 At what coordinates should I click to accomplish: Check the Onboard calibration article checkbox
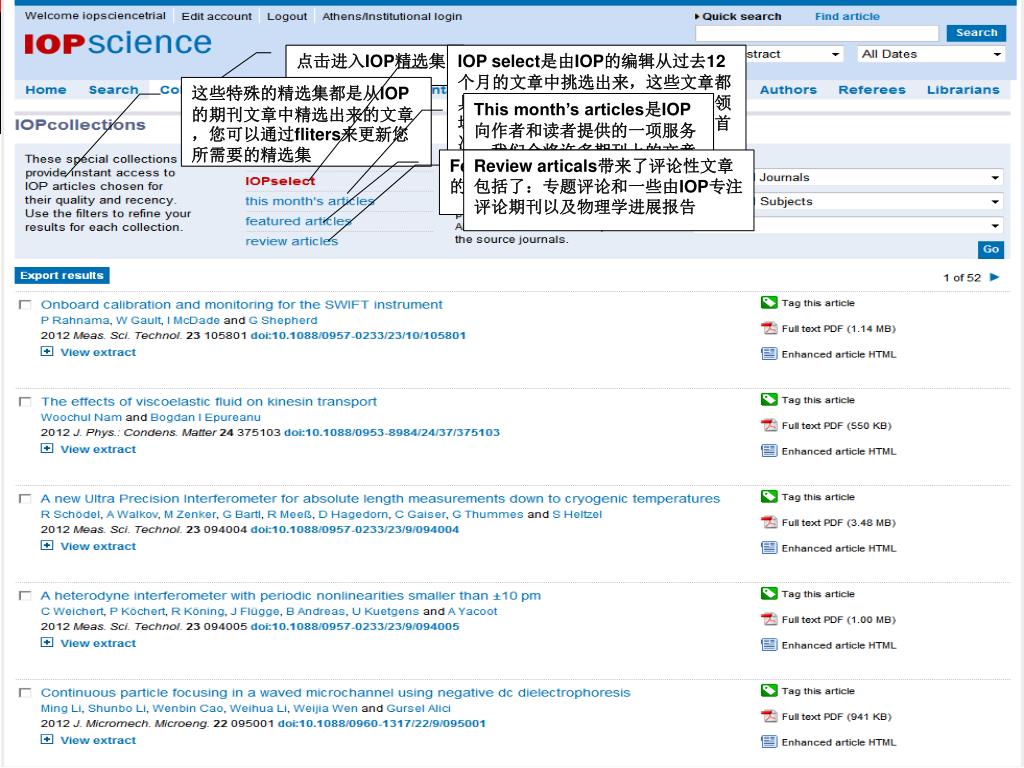pos(25,304)
